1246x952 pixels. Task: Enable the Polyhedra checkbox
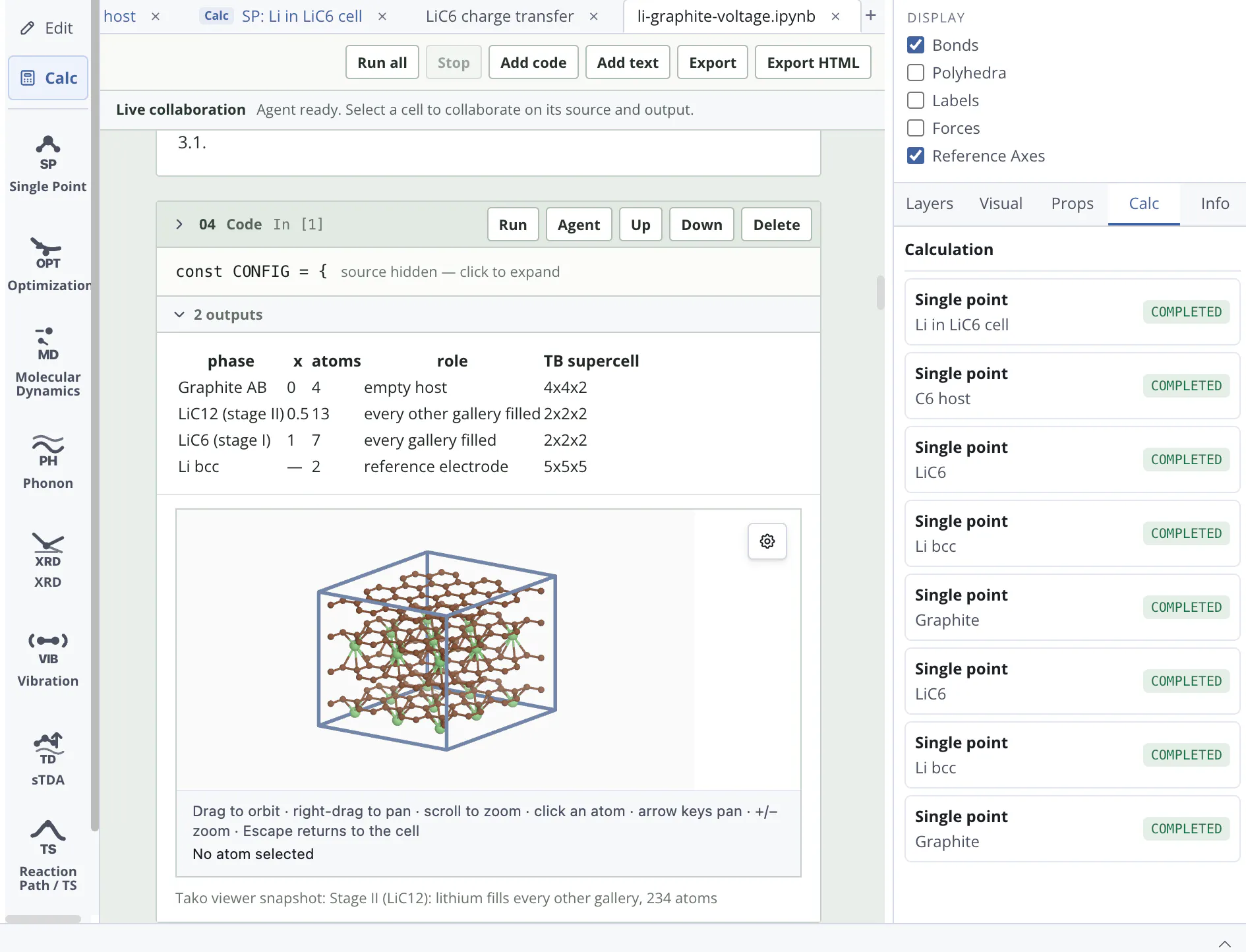916,73
